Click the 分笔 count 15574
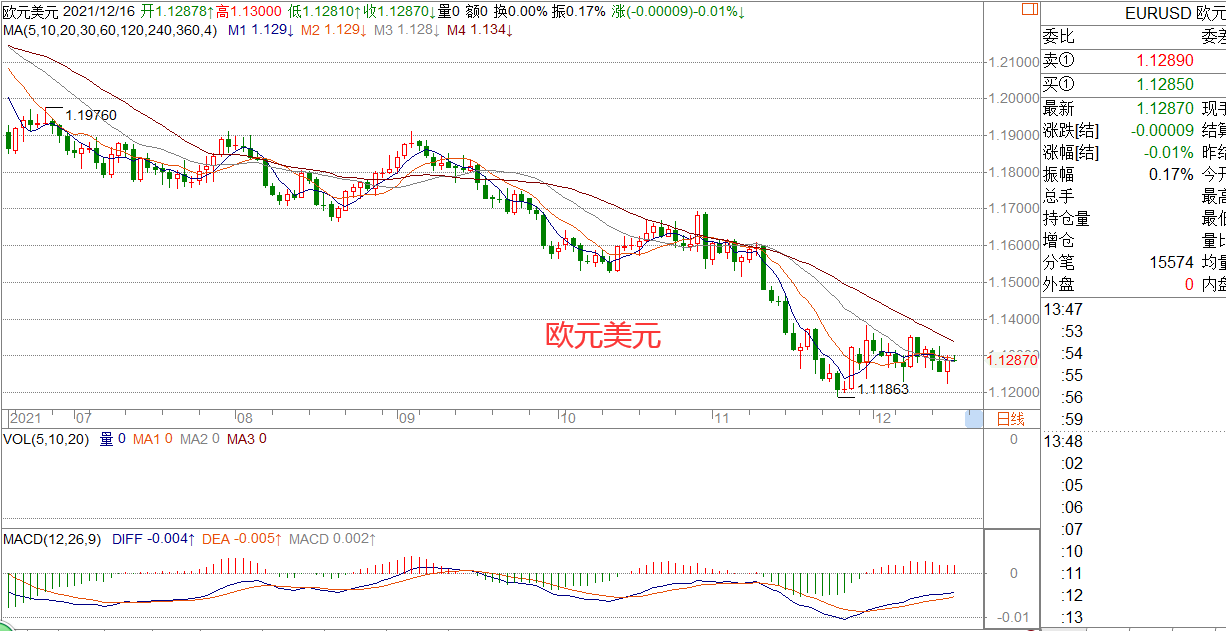The width and height of the screenshot is (1226, 631). click(1172, 262)
